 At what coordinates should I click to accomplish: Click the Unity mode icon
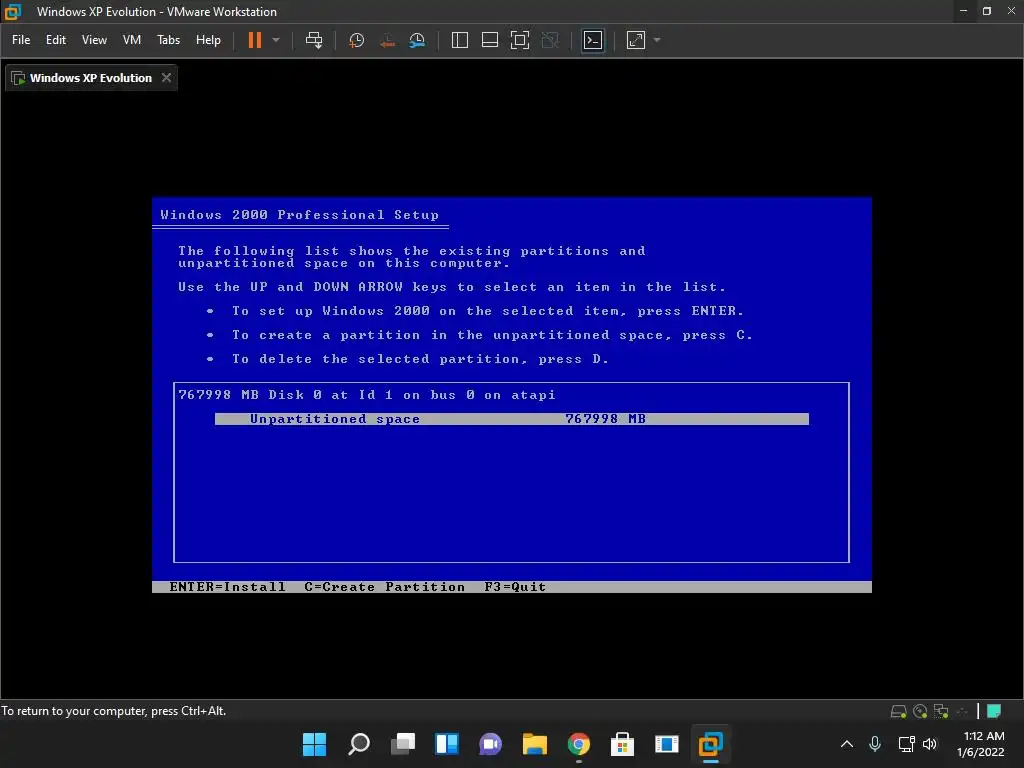click(x=551, y=40)
